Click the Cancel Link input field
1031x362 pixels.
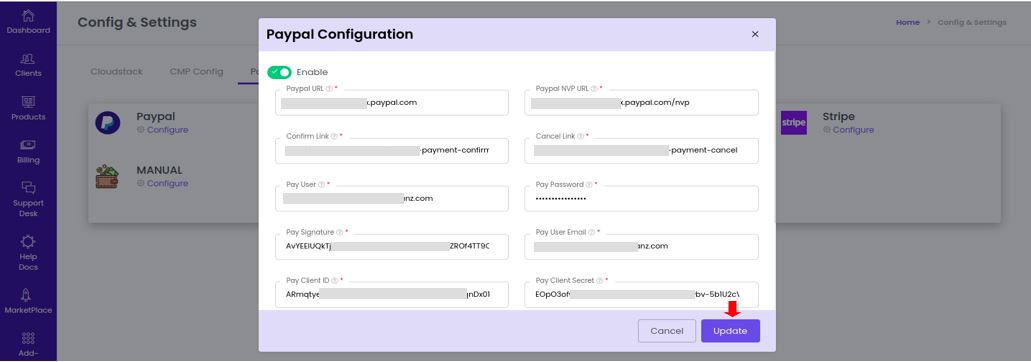(x=641, y=150)
